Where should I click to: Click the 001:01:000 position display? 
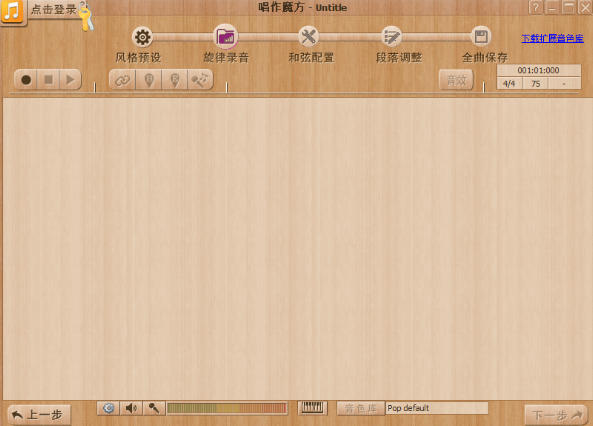tap(539, 70)
